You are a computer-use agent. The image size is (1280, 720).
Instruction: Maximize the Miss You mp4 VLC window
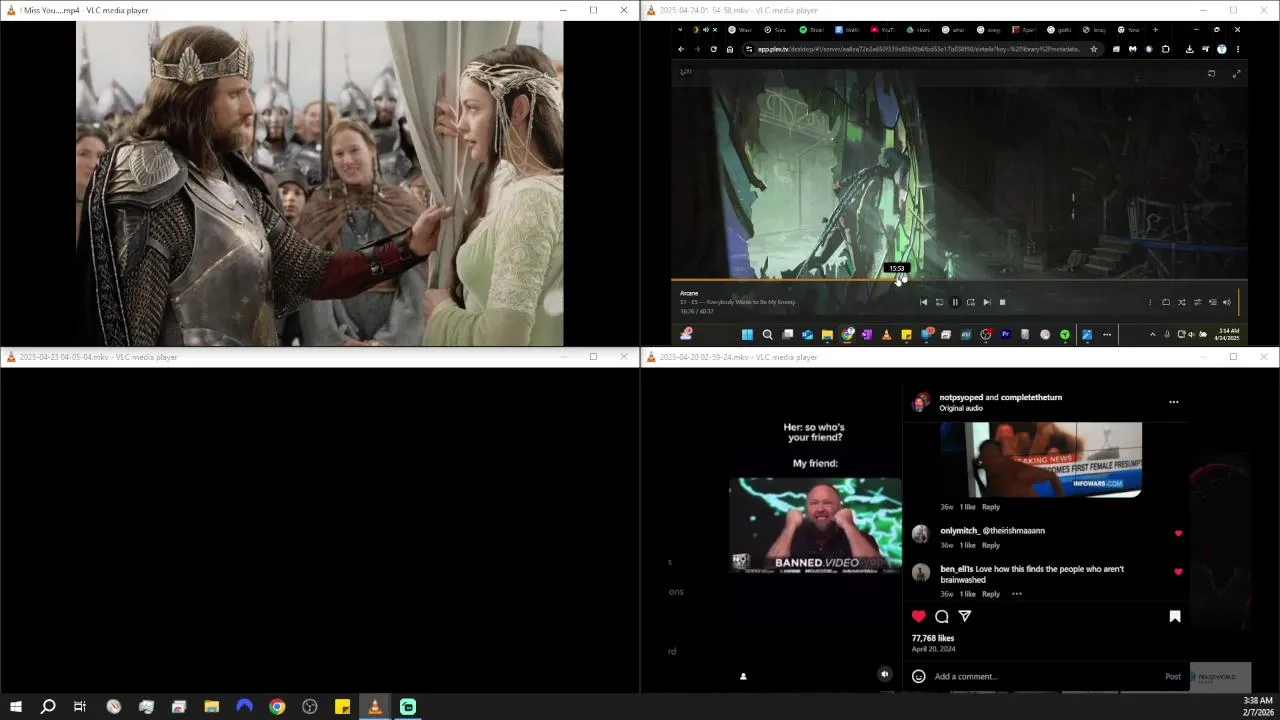[x=593, y=10]
